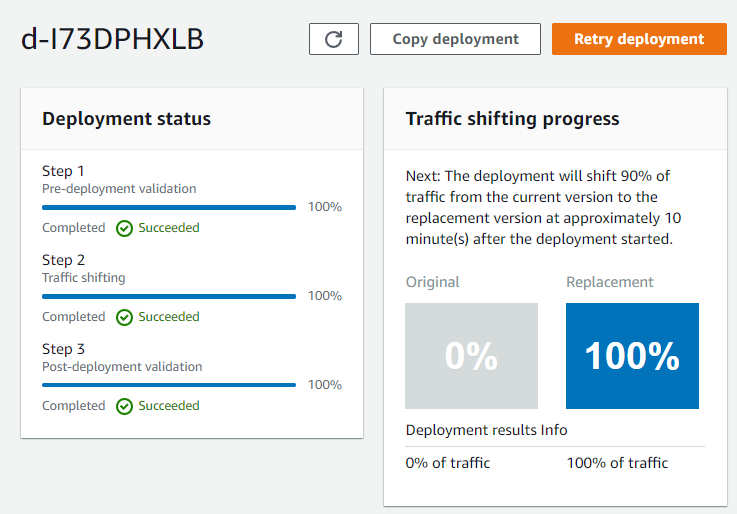Screen dimensions: 737x514
Task: Select the blue Replacement 100% traffic box
Action: (x=632, y=356)
